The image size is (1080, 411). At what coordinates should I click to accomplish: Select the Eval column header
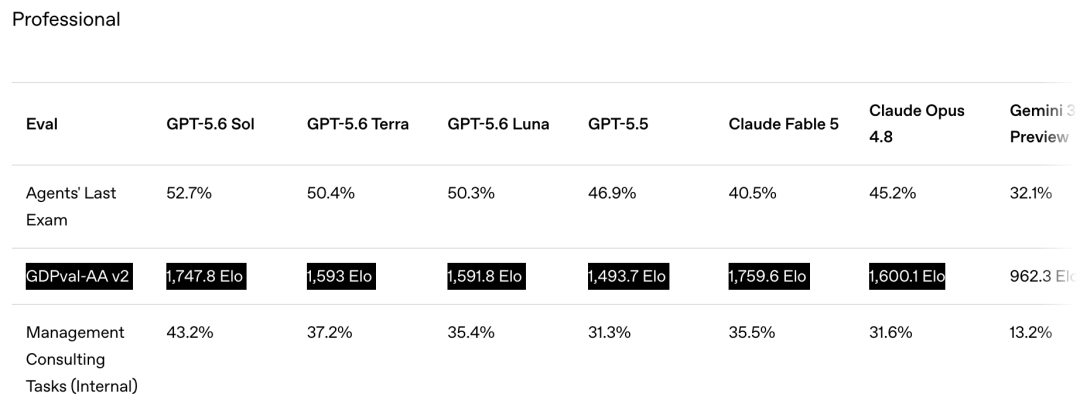[41, 124]
